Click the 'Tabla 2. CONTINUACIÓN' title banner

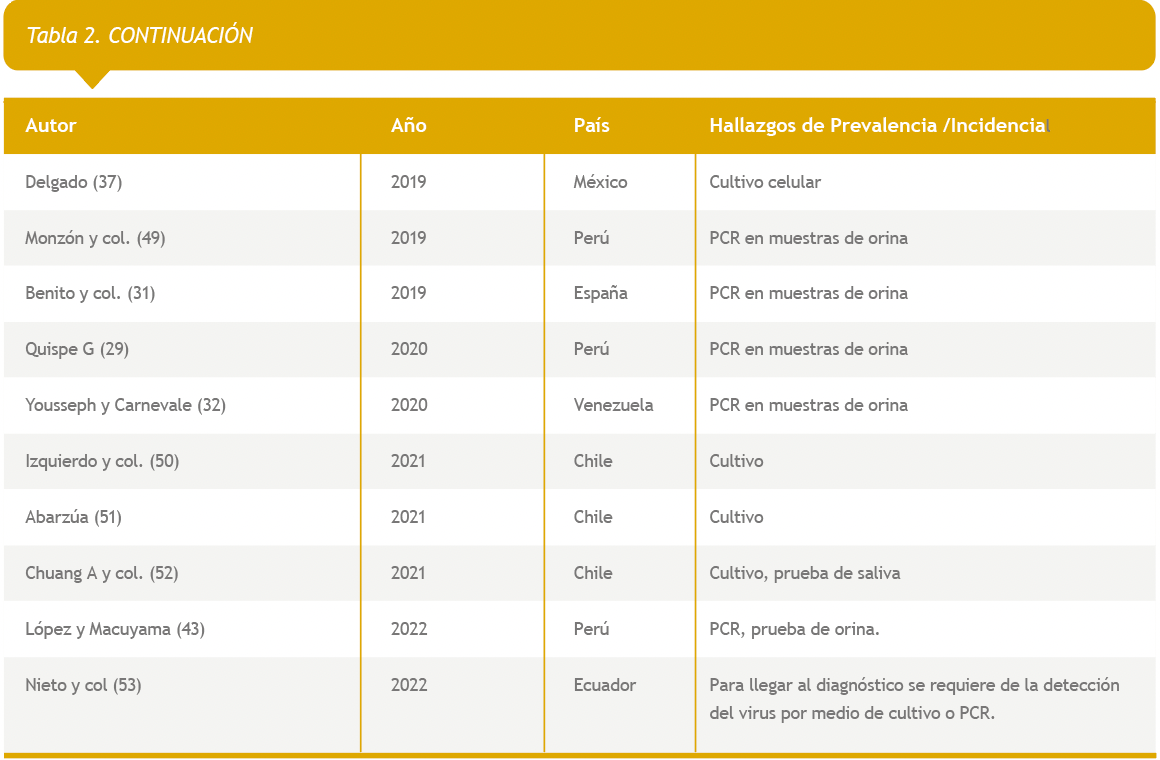(x=140, y=36)
